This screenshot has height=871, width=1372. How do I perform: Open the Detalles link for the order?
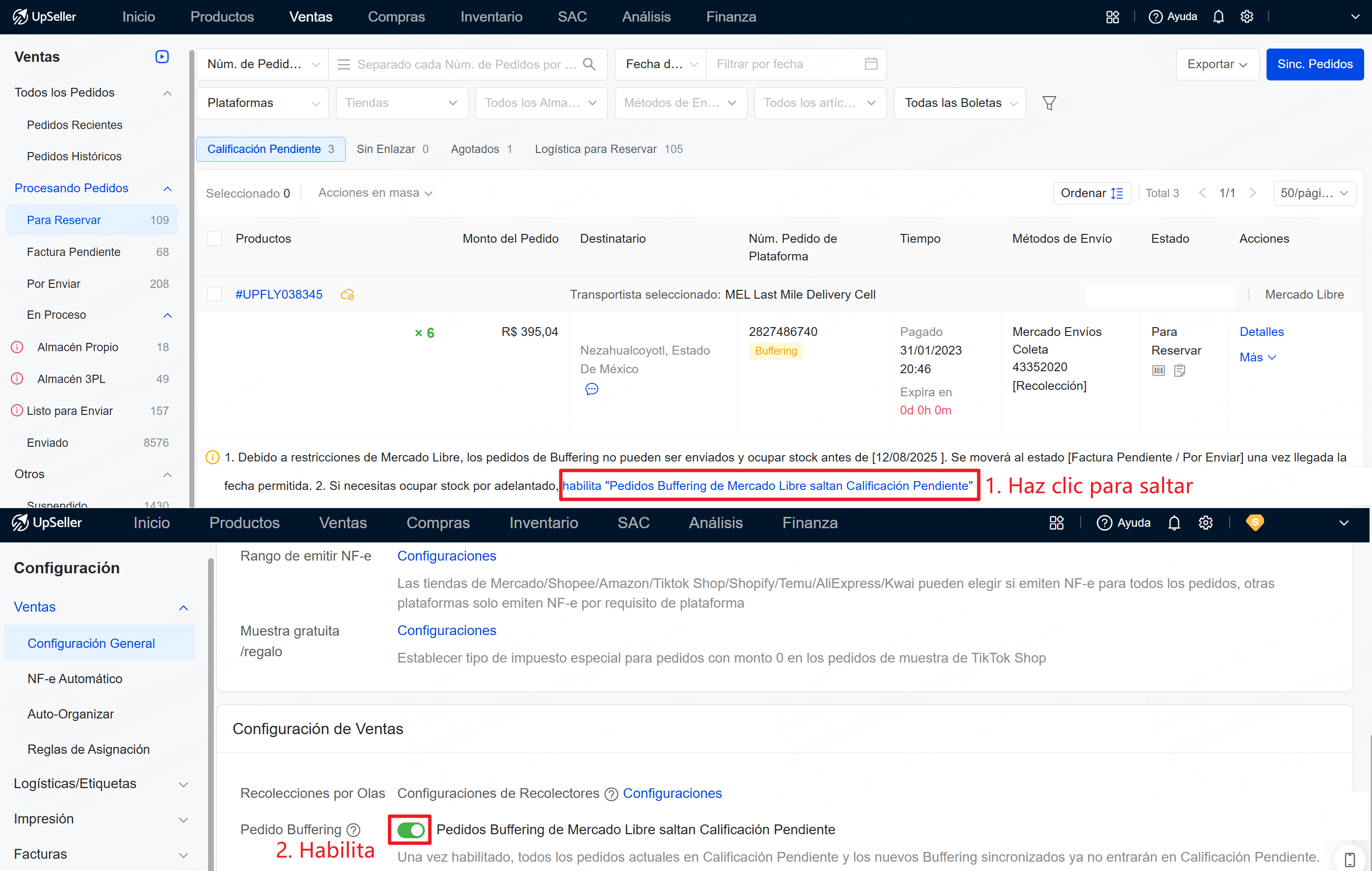(x=1262, y=332)
